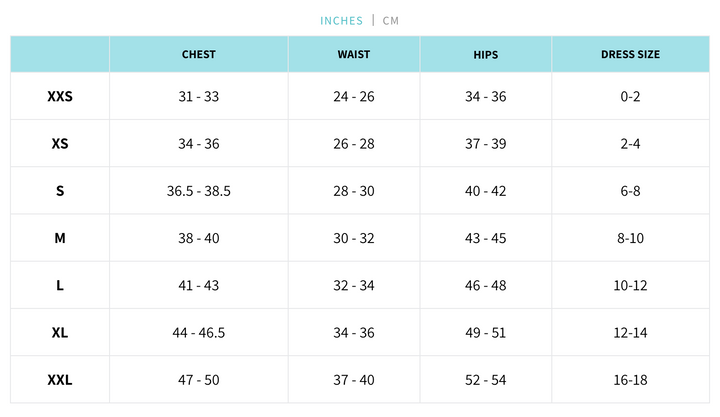The height and width of the screenshot is (417, 720).
Task: Click the DRESS SIZE column header
Action: (x=630, y=54)
